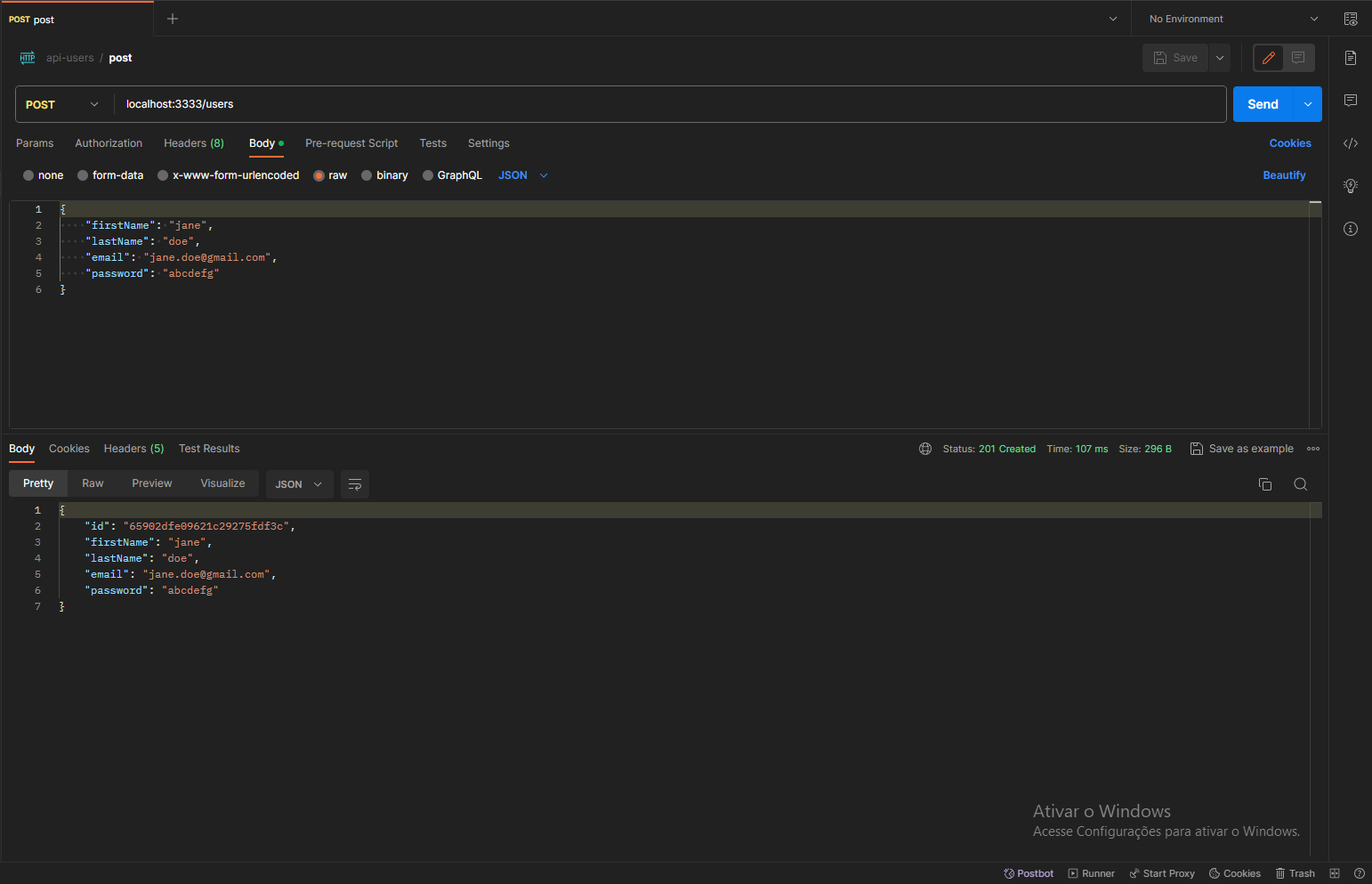Save response as example
This screenshot has height=884, width=1372.
[1242, 449]
